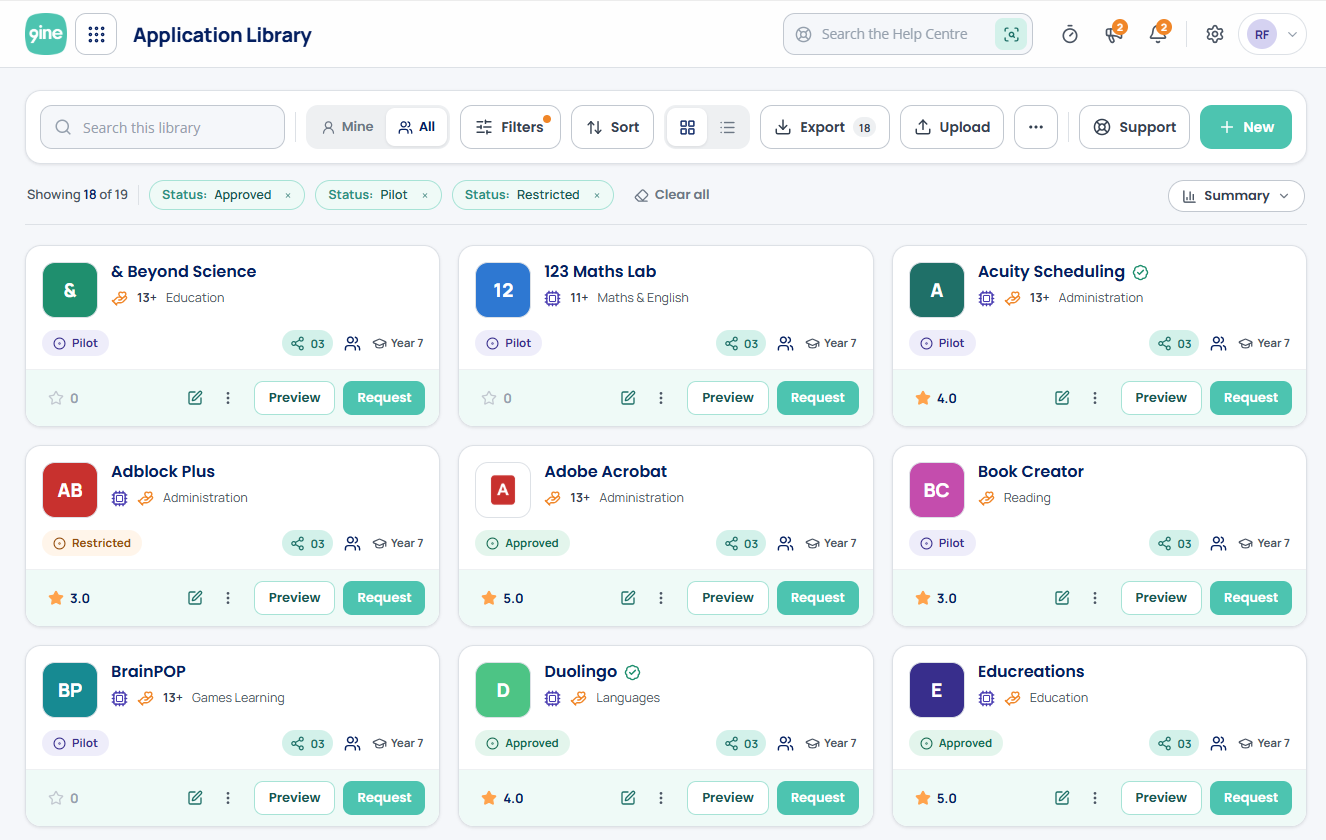Screen dimensions: 1326x840
Task: Remove the Status: Pilot filter chip
Action: click(x=424, y=195)
